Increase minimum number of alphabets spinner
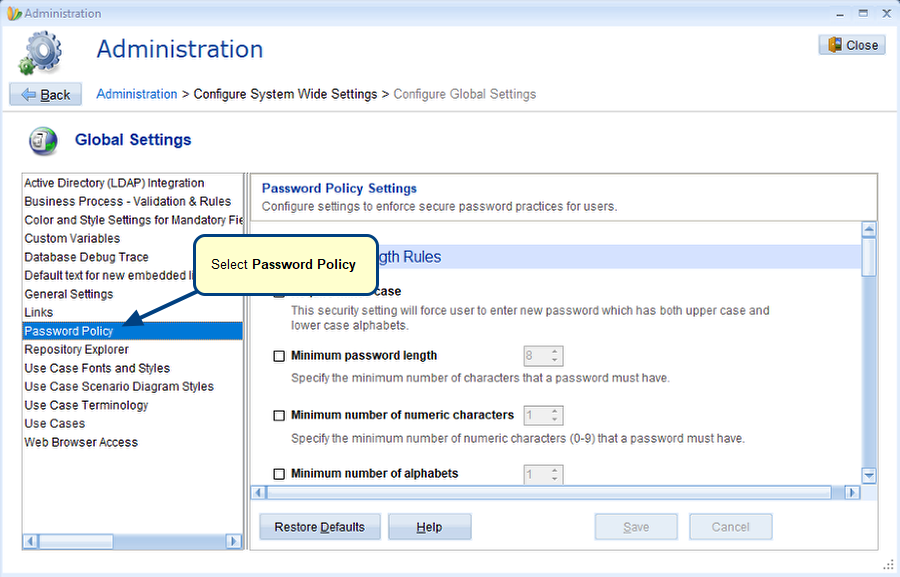 pyautogui.click(x=555, y=469)
